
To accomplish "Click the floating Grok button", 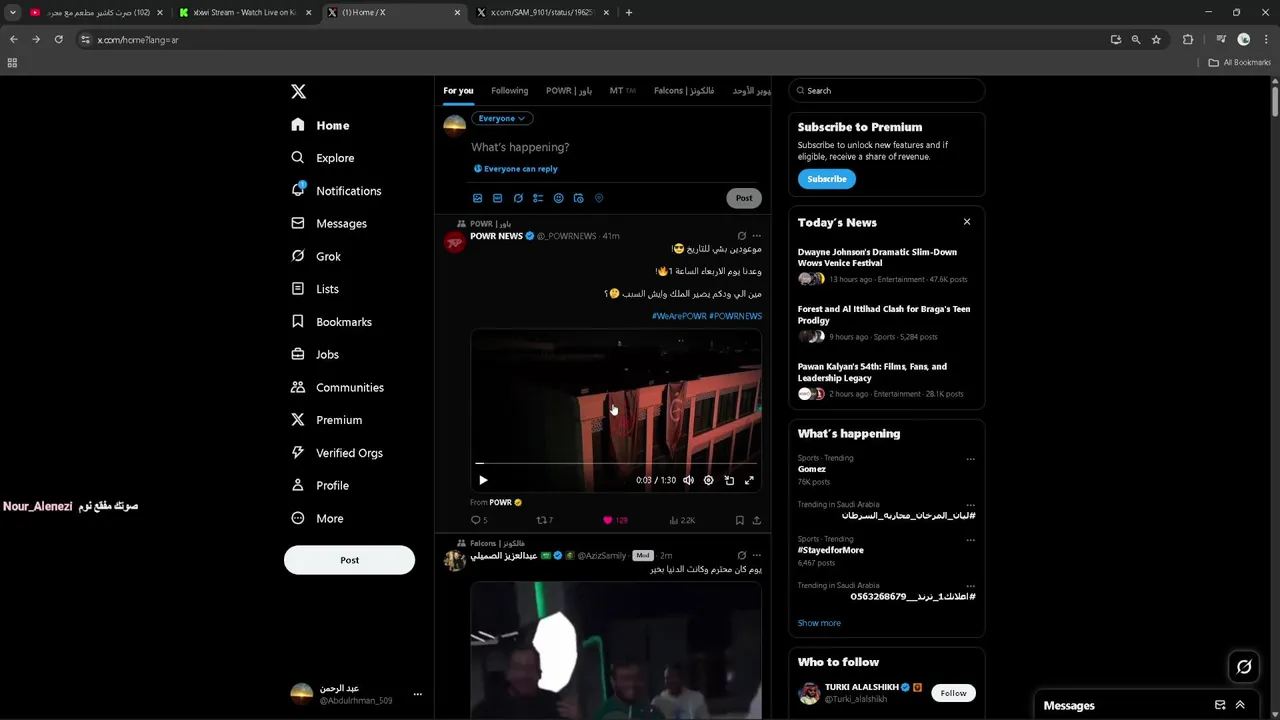I will pos(1244,667).
